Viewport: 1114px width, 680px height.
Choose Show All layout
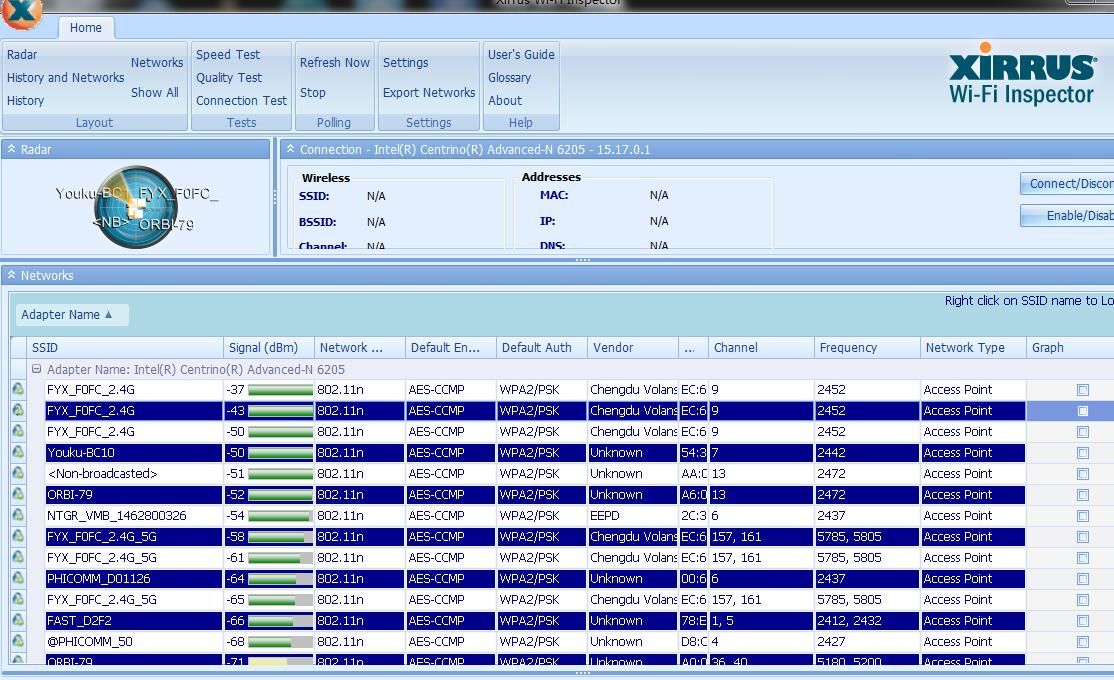click(x=155, y=92)
